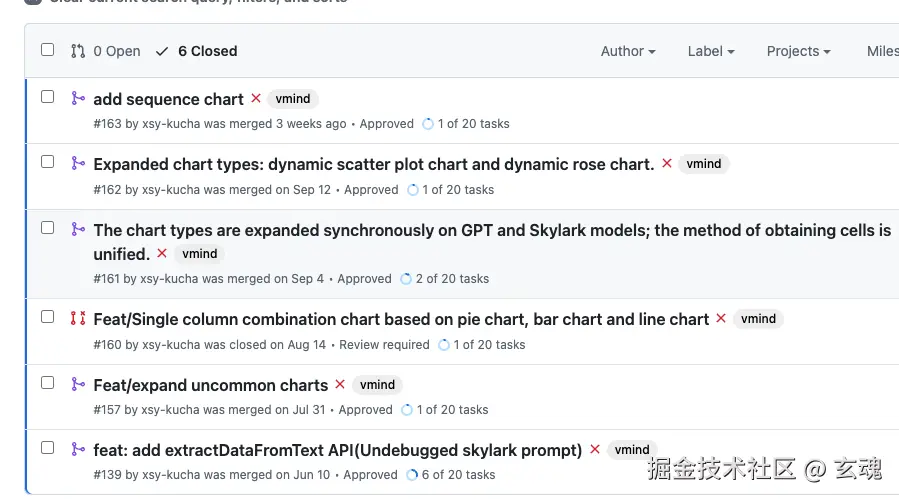Switch to 0 Open pull requests
The width and height of the screenshot is (899, 499).
(x=106, y=51)
